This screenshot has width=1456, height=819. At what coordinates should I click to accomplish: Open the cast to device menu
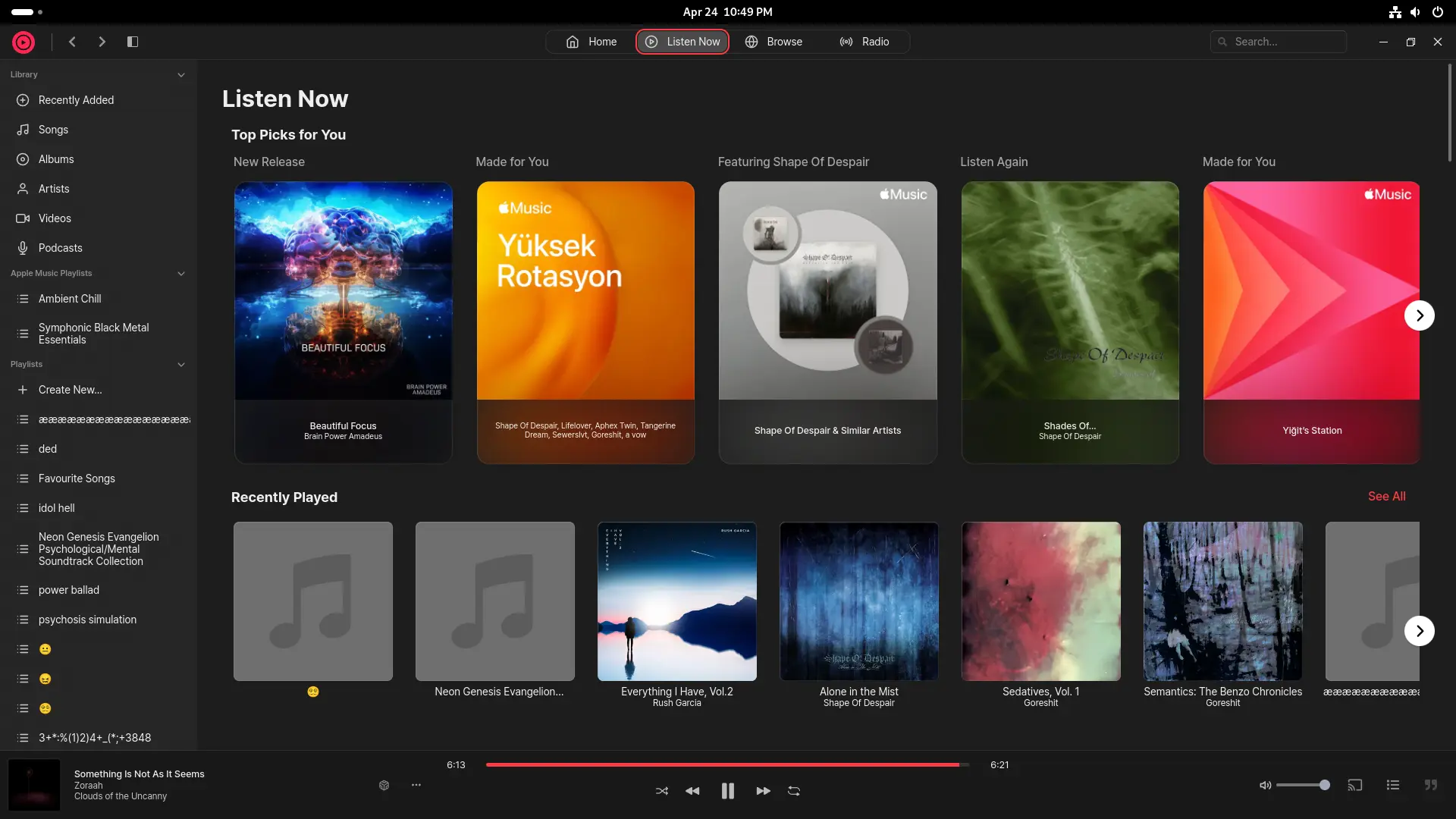pyautogui.click(x=1355, y=785)
